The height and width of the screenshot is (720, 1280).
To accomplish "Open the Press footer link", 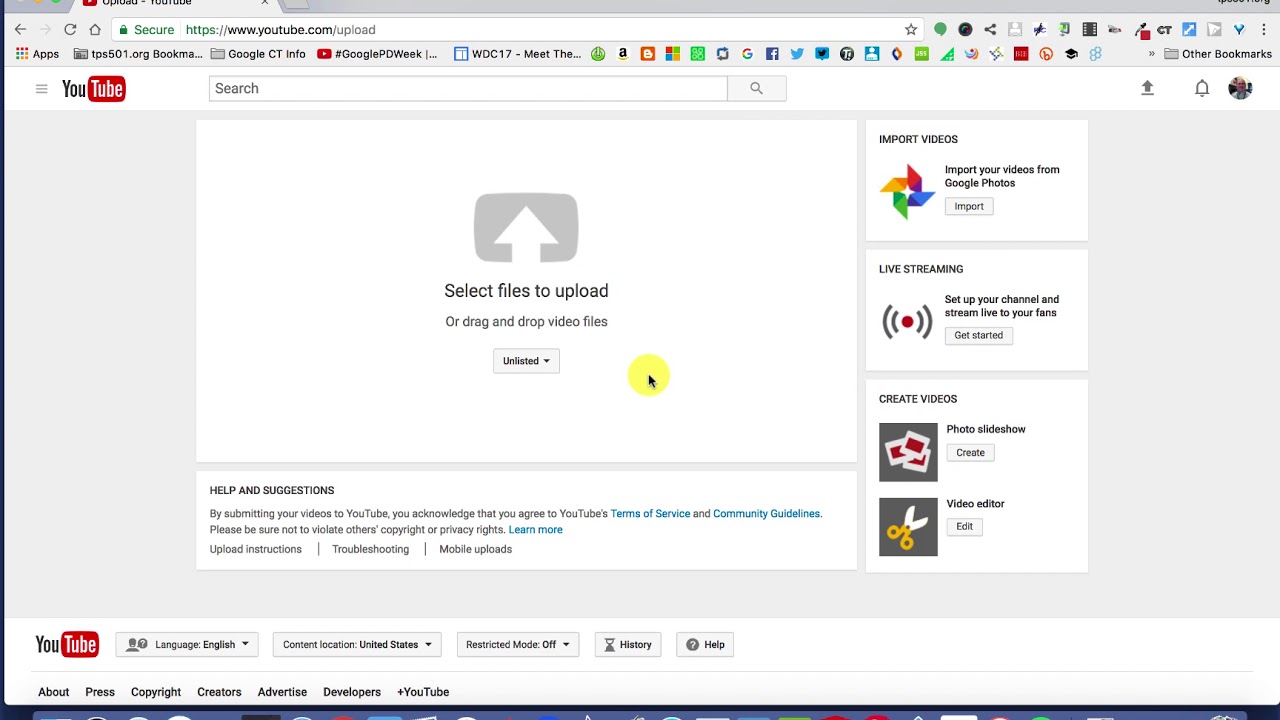I will (100, 692).
